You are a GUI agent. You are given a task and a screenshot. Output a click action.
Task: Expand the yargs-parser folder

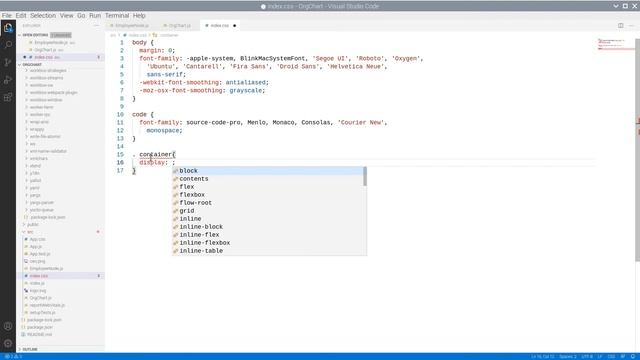pos(42,202)
